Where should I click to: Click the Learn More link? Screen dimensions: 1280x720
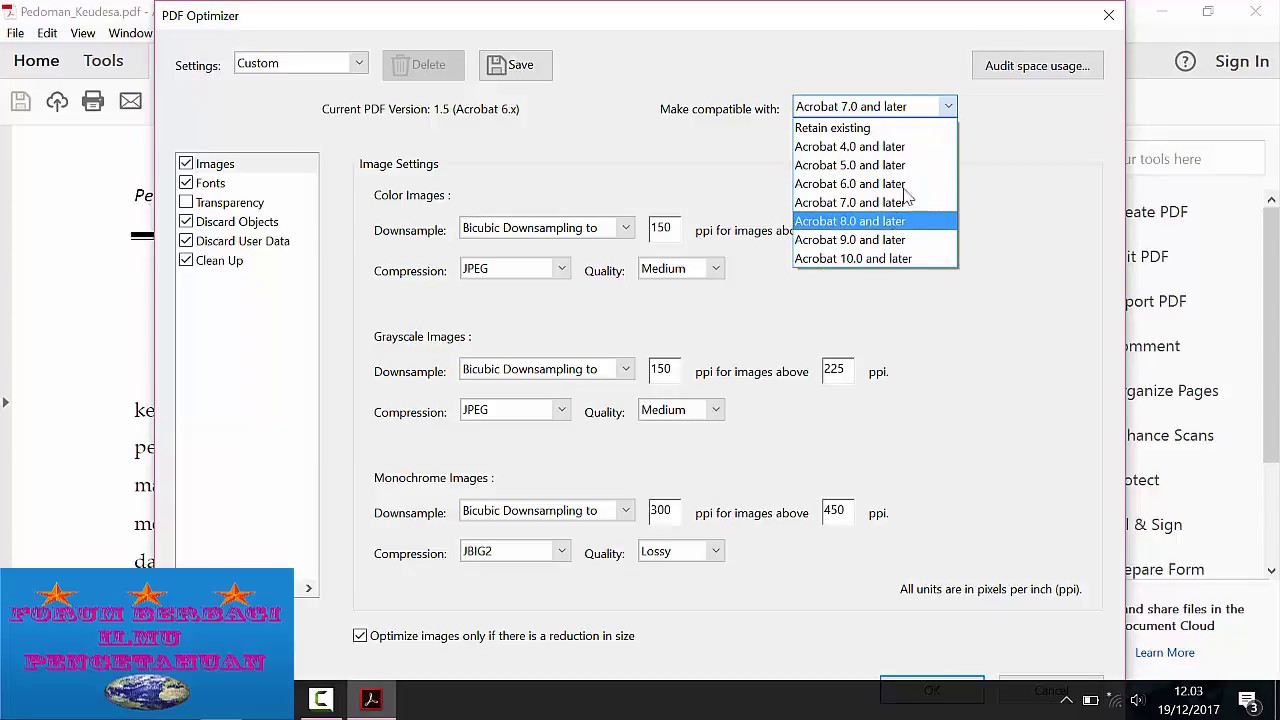[x=1165, y=652]
